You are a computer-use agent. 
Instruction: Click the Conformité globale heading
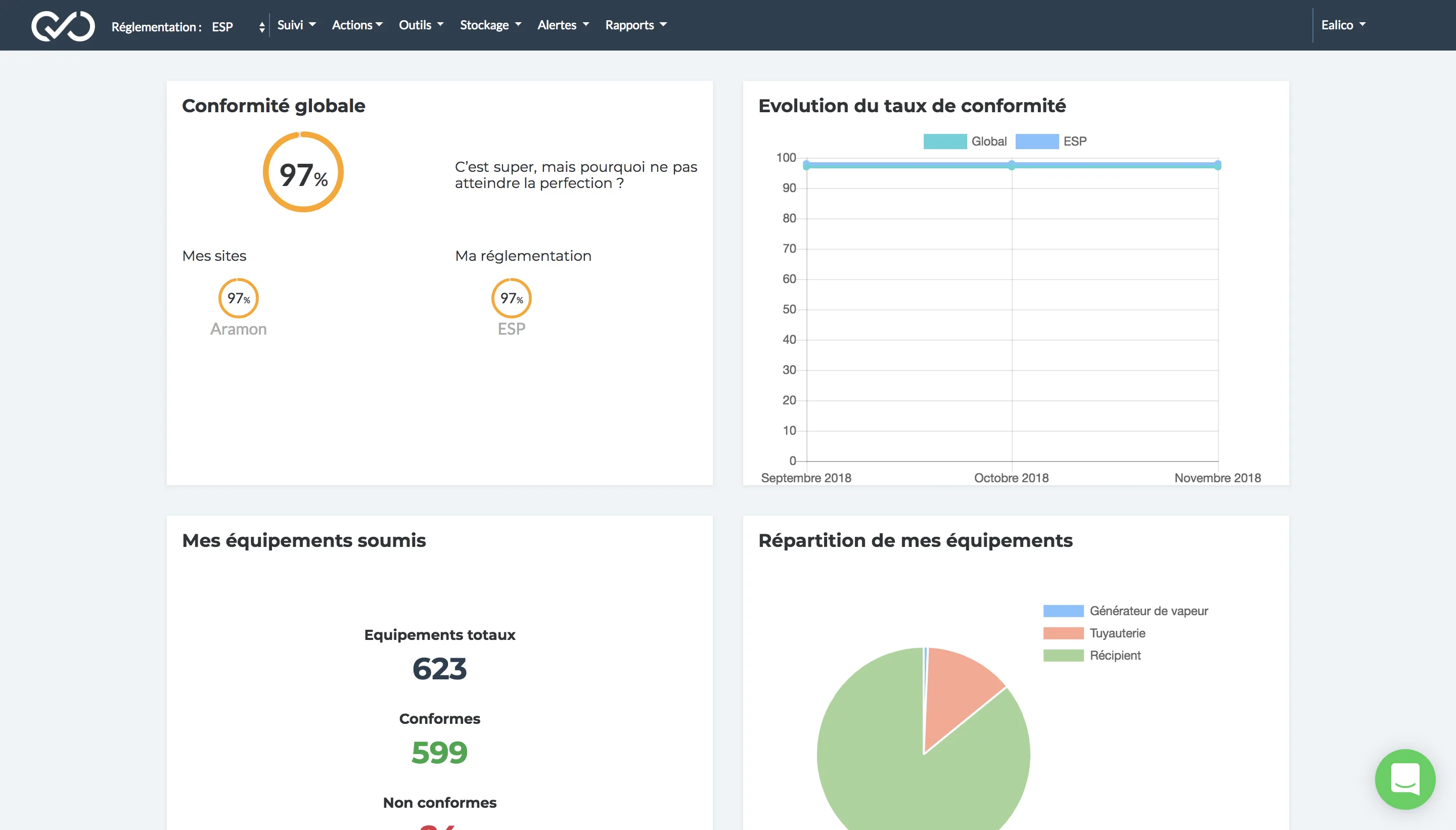coord(274,106)
